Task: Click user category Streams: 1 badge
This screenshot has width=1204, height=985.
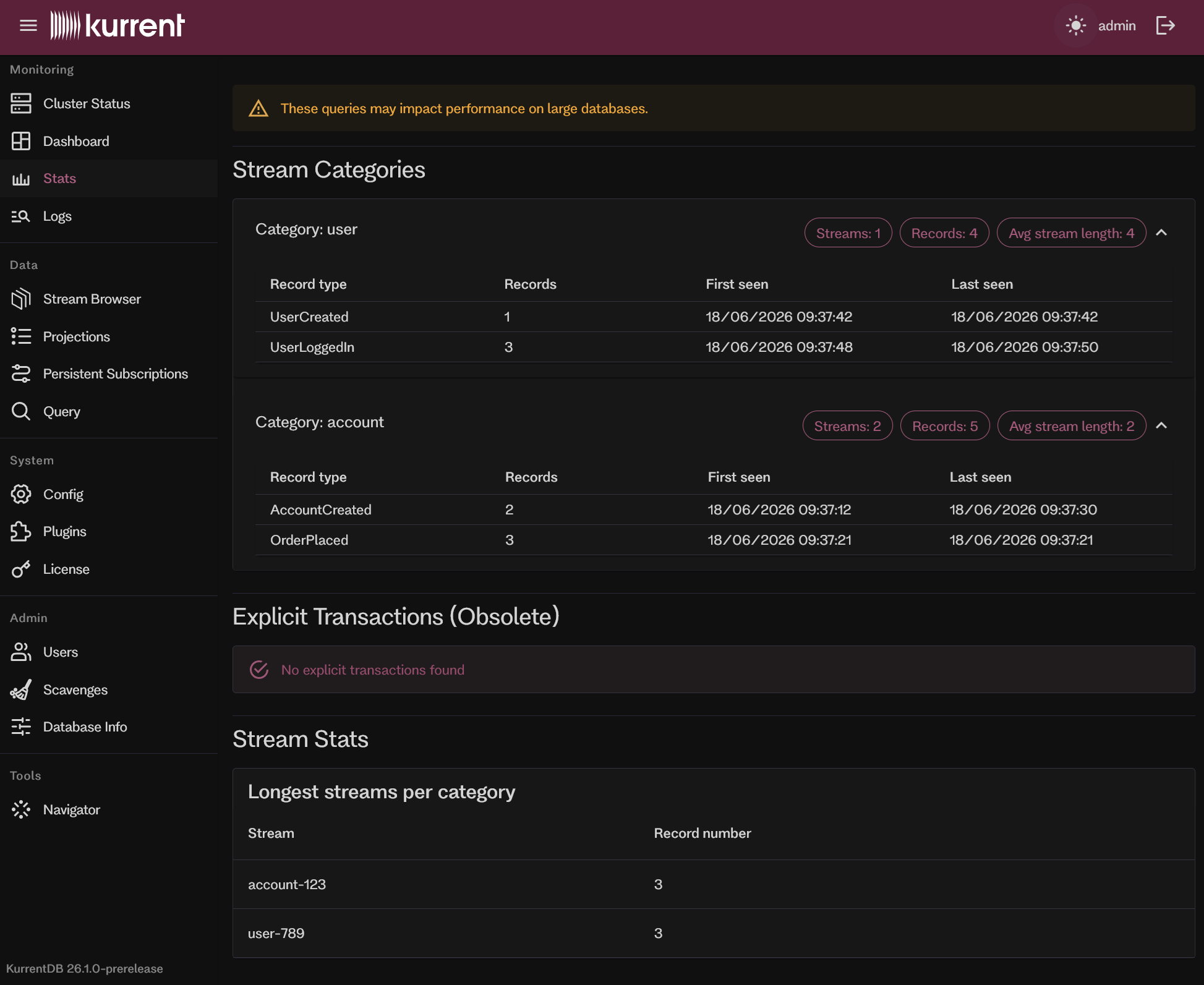Action: tap(848, 233)
